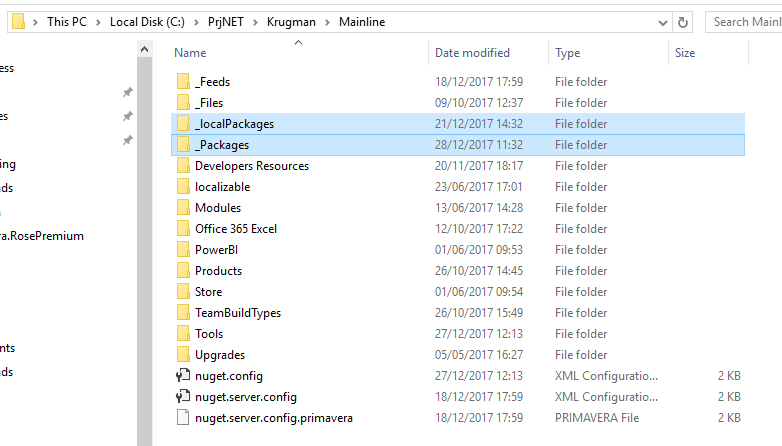Select the _Packages folder name
Screen dimensions: 782x446
[222, 145]
